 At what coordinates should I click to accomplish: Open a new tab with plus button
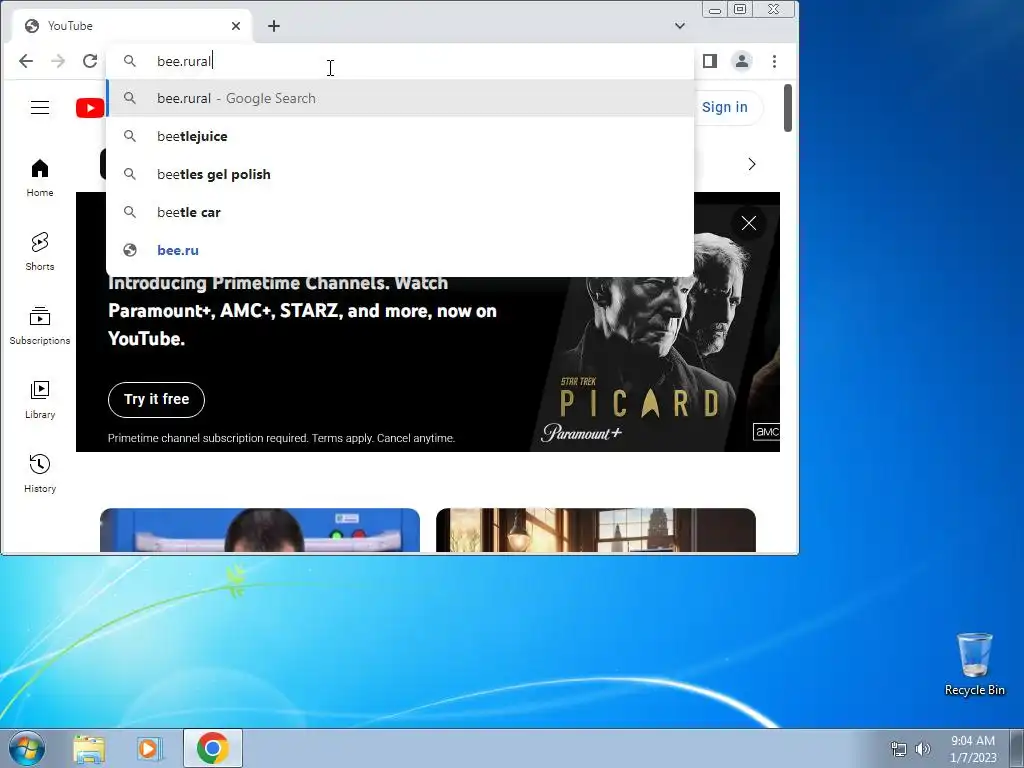click(274, 26)
